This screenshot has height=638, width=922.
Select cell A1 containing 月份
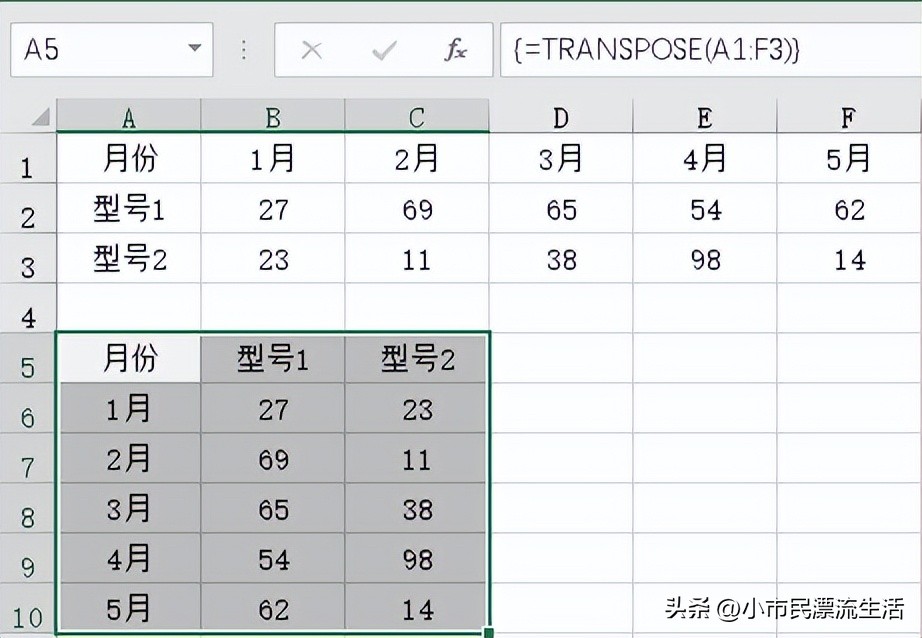128,158
